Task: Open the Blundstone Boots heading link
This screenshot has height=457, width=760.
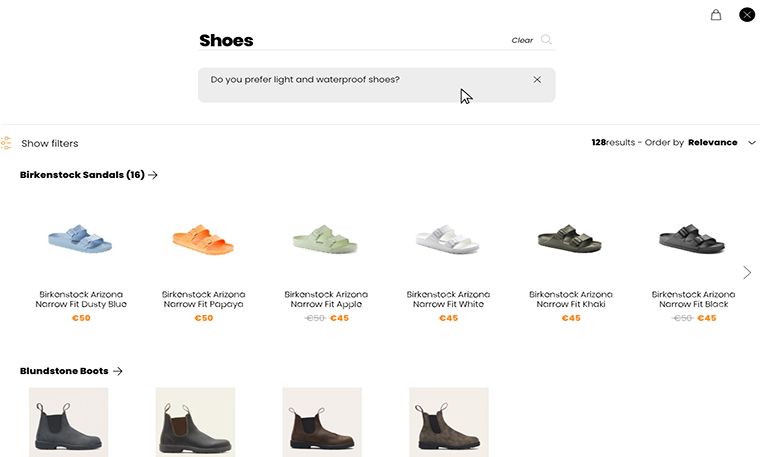Action: (x=64, y=371)
